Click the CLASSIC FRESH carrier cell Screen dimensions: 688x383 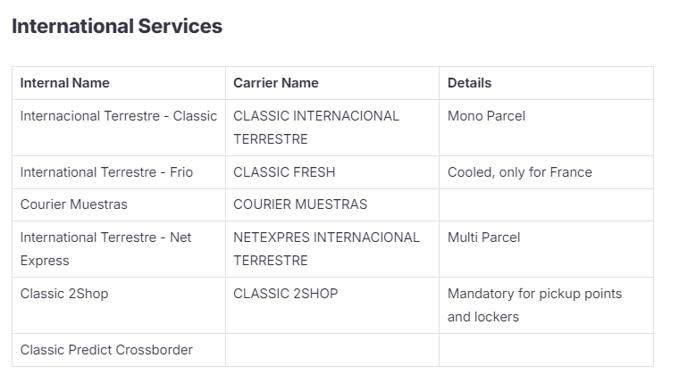[332, 172]
